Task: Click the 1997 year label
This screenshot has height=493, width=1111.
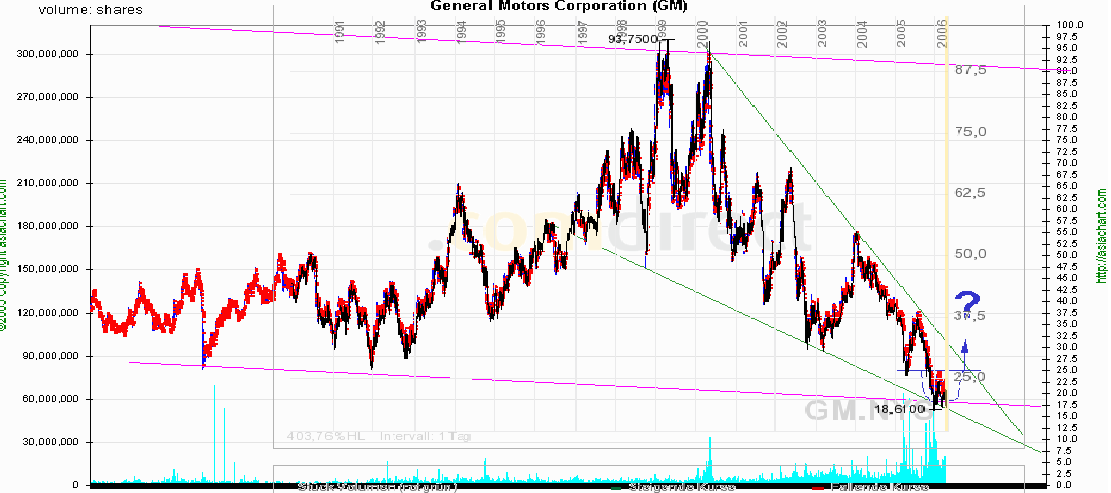Action: (x=582, y=31)
